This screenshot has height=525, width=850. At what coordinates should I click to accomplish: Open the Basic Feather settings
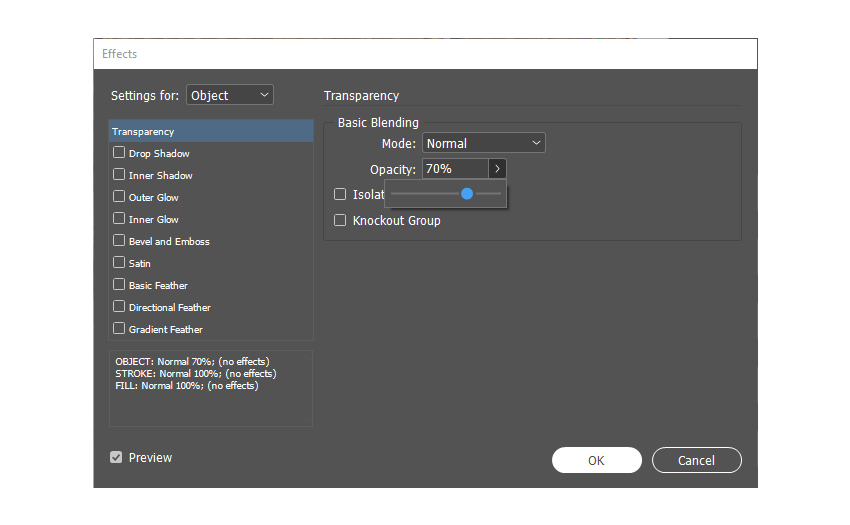158,285
